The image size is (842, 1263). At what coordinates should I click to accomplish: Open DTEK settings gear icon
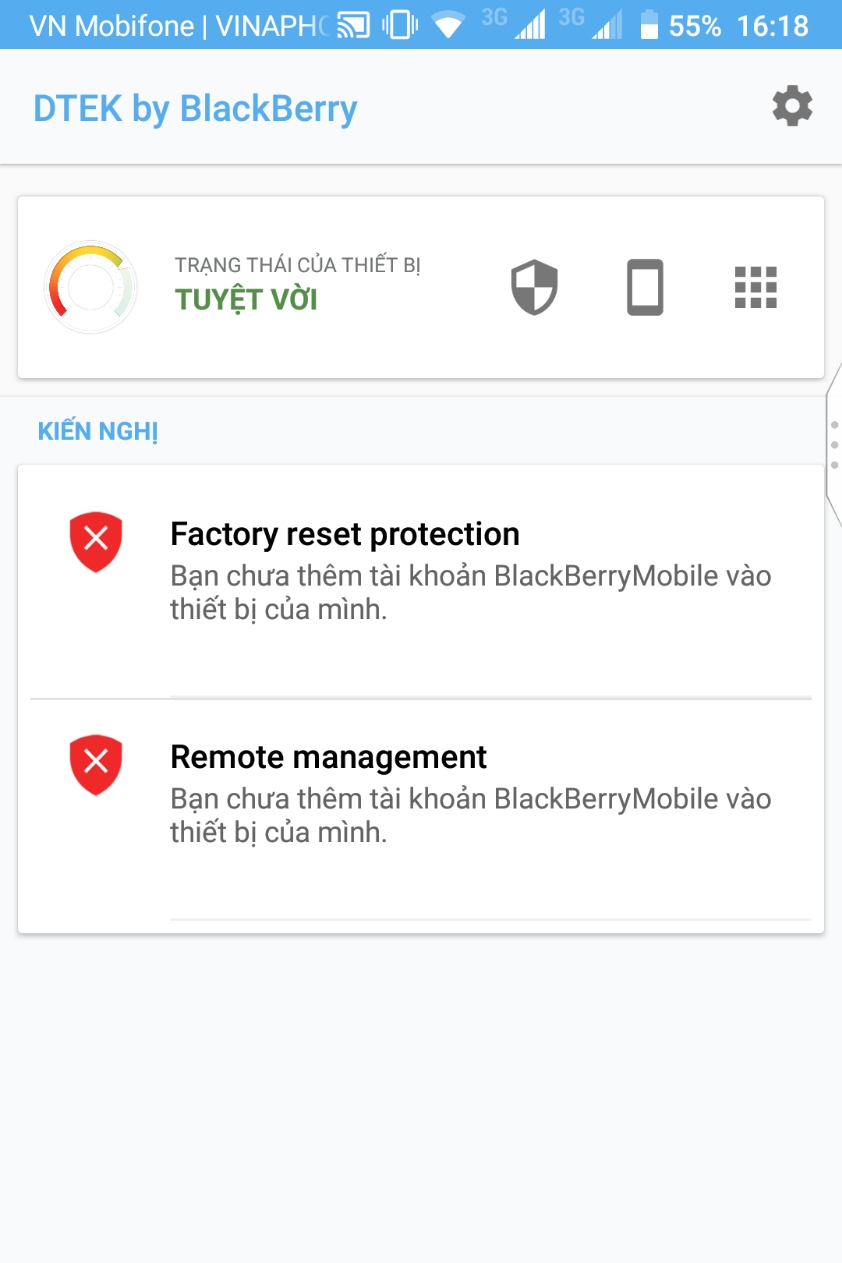[x=792, y=107]
